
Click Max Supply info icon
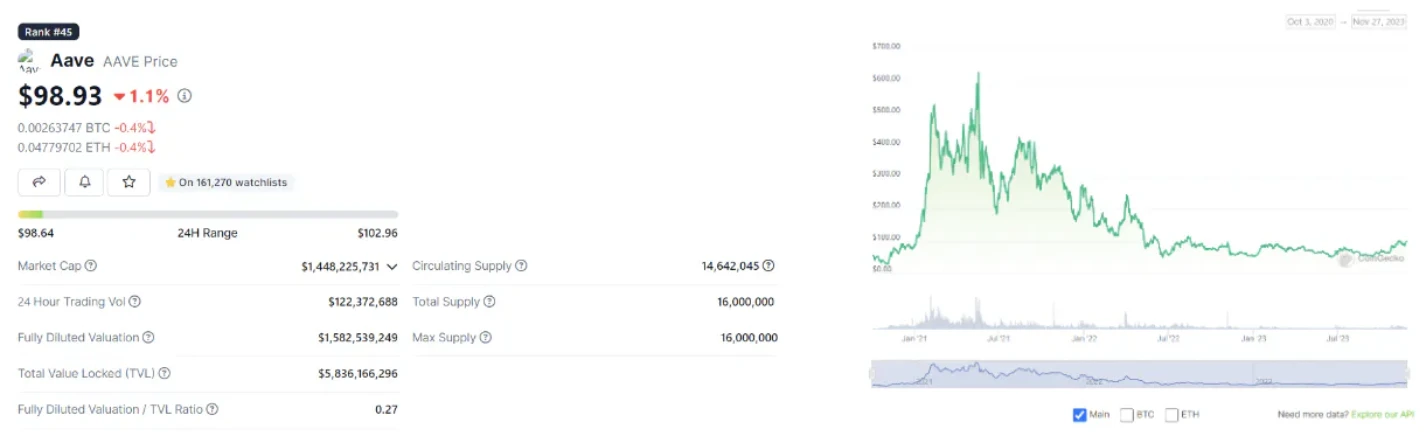click(x=485, y=338)
